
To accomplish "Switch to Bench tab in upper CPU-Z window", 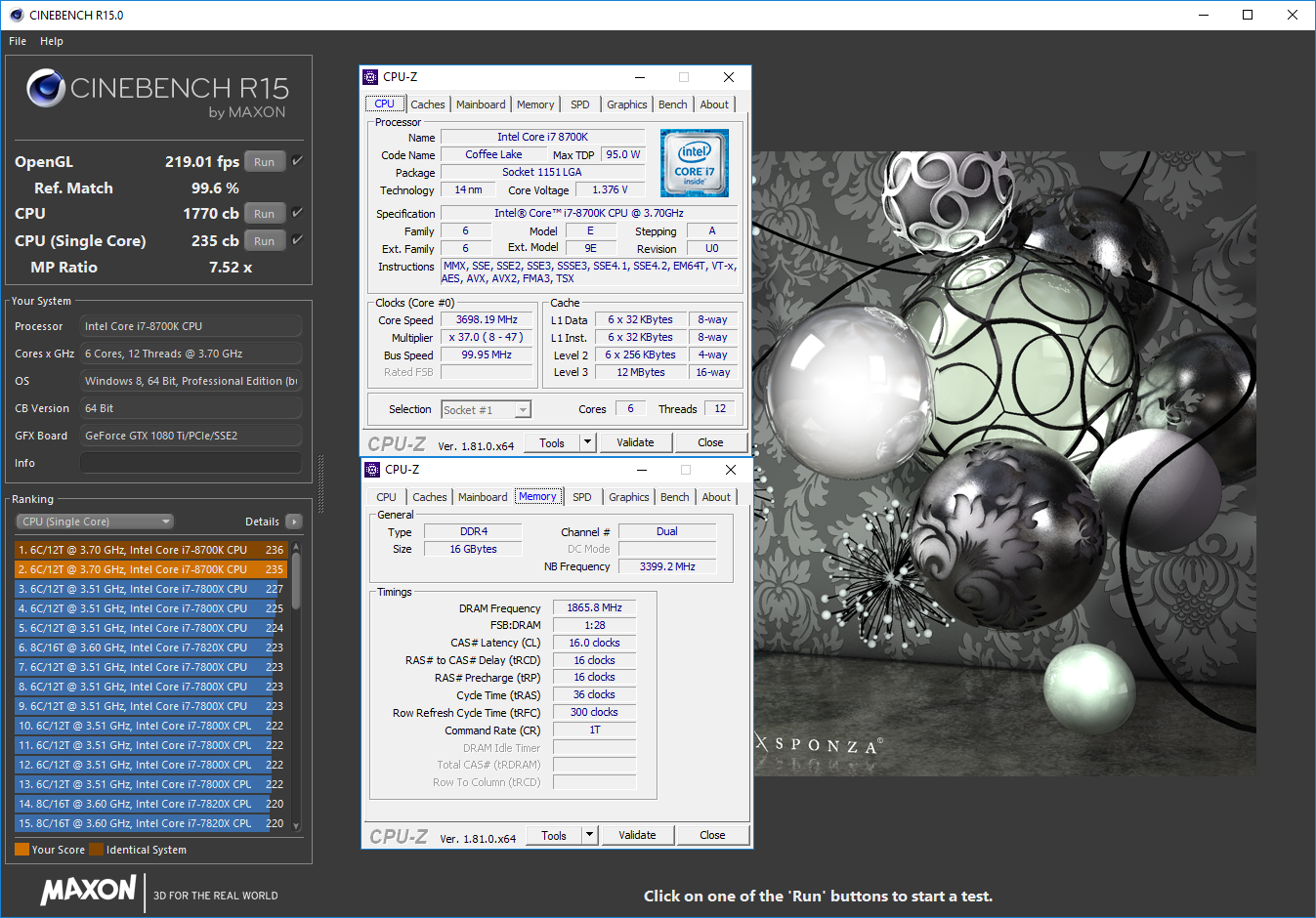I will tap(673, 104).
